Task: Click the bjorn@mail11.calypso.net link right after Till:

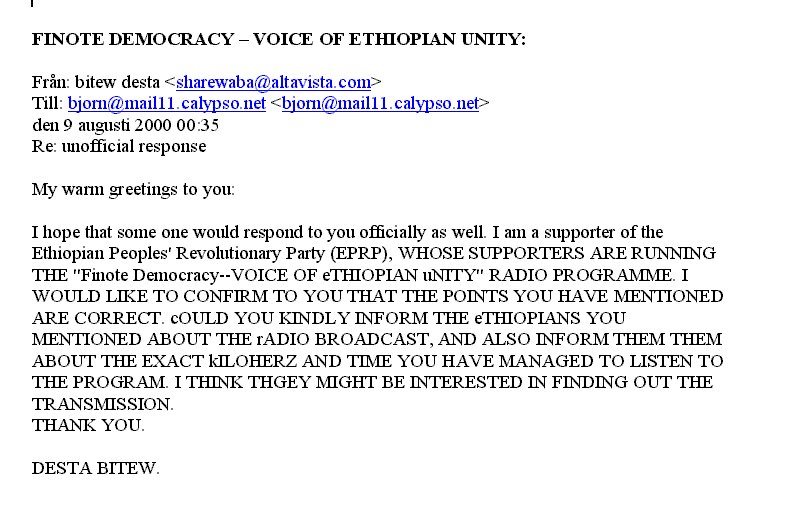Action: 167,104
